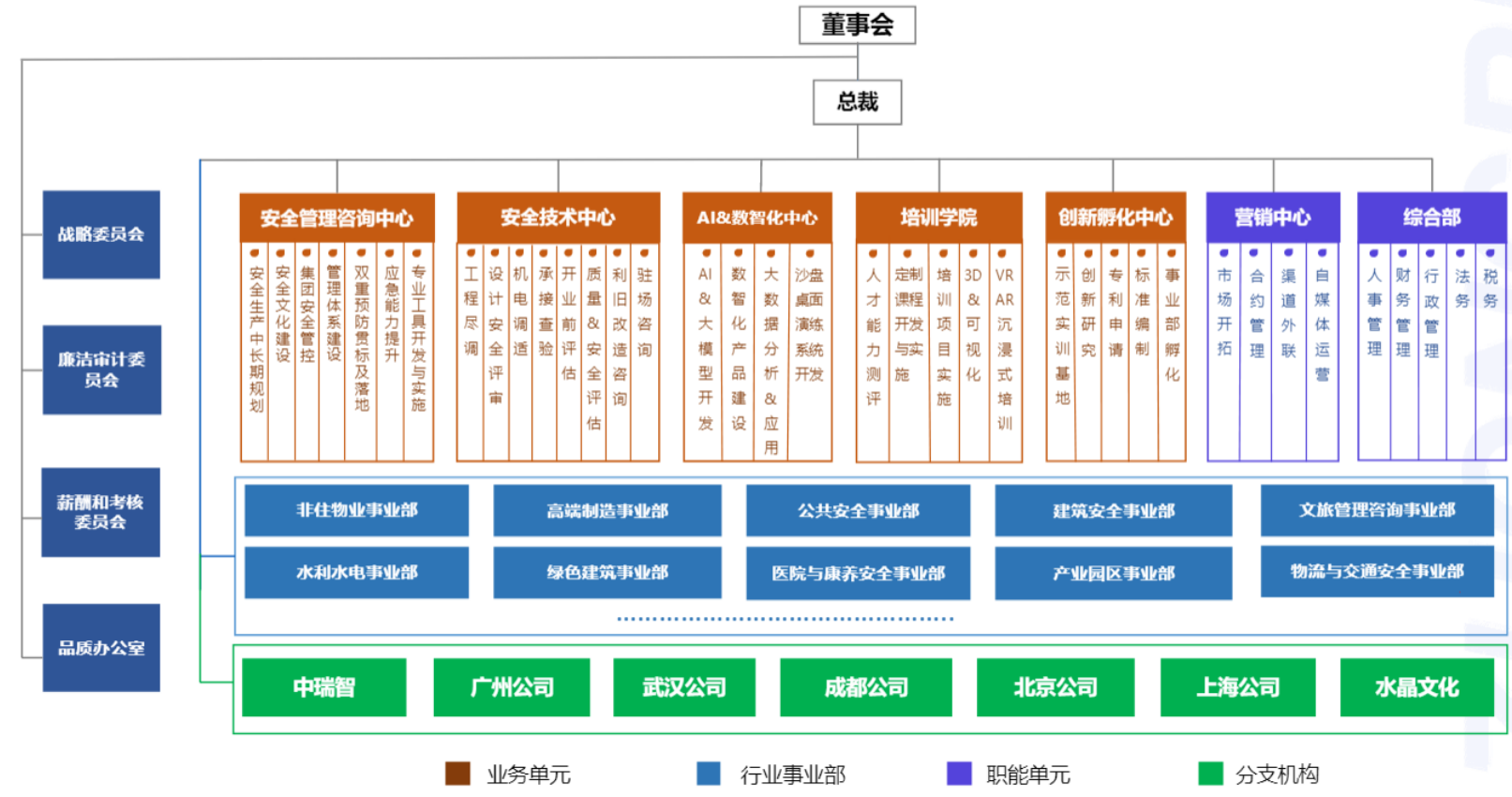Select the 医院与康养安全事业部 box
Screen dimensions: 1512x797
coord(858,573)
